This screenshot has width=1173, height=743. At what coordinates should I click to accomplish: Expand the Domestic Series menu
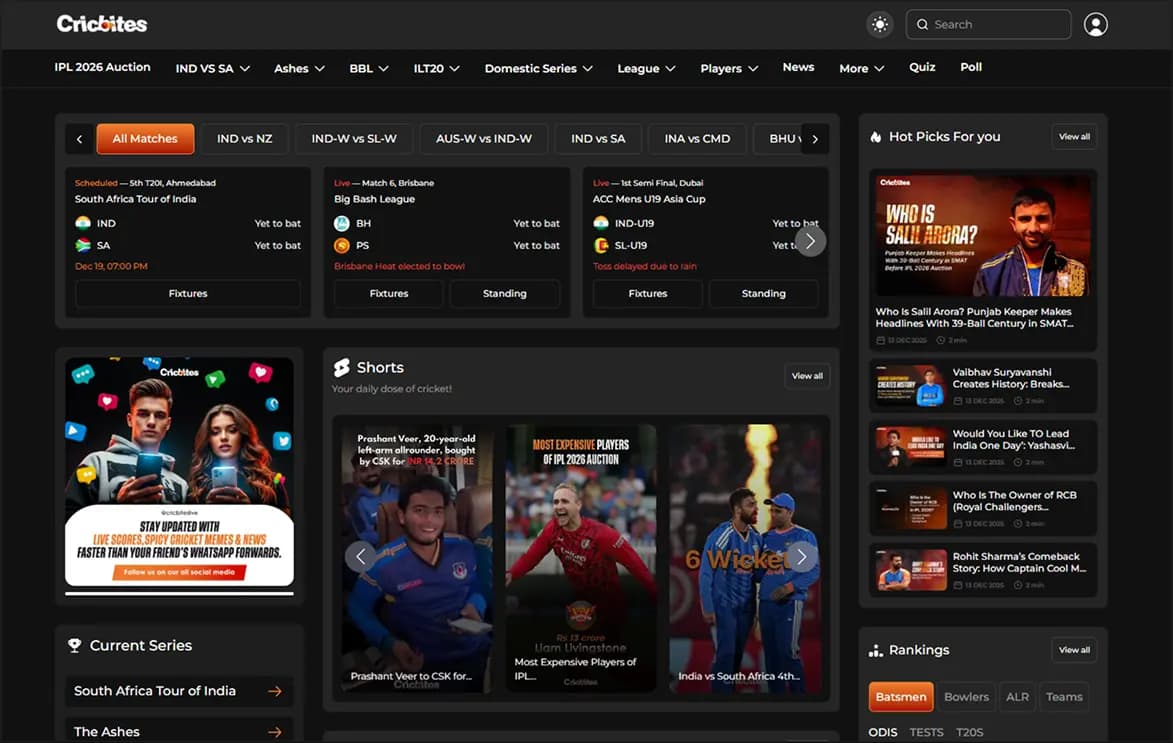click(x=538, y=69)
